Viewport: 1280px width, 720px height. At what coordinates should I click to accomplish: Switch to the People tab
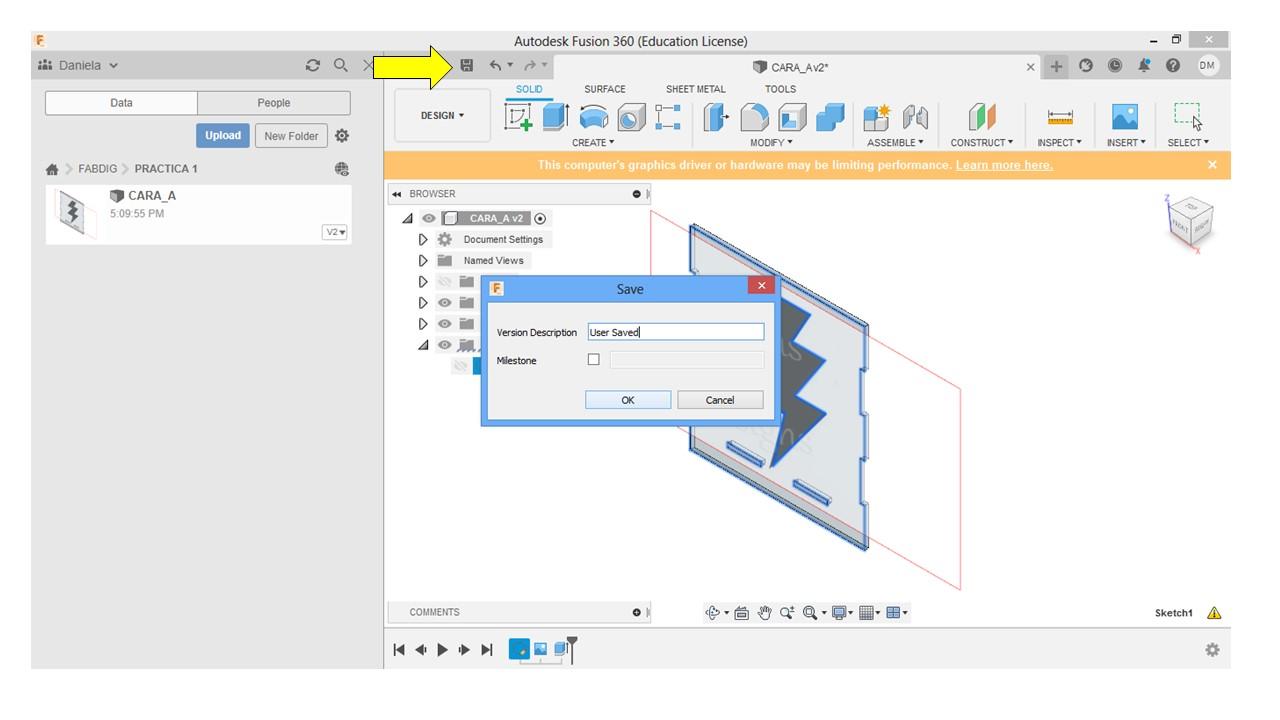click(274, 103)
